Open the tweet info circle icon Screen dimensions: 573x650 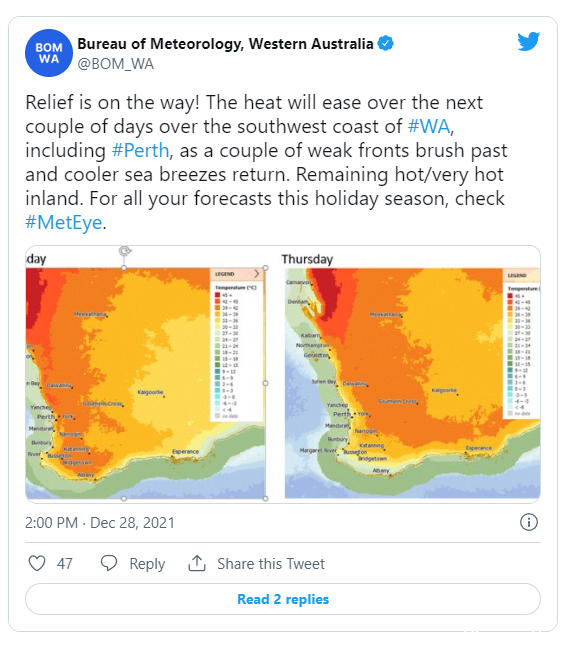[529, 522]
